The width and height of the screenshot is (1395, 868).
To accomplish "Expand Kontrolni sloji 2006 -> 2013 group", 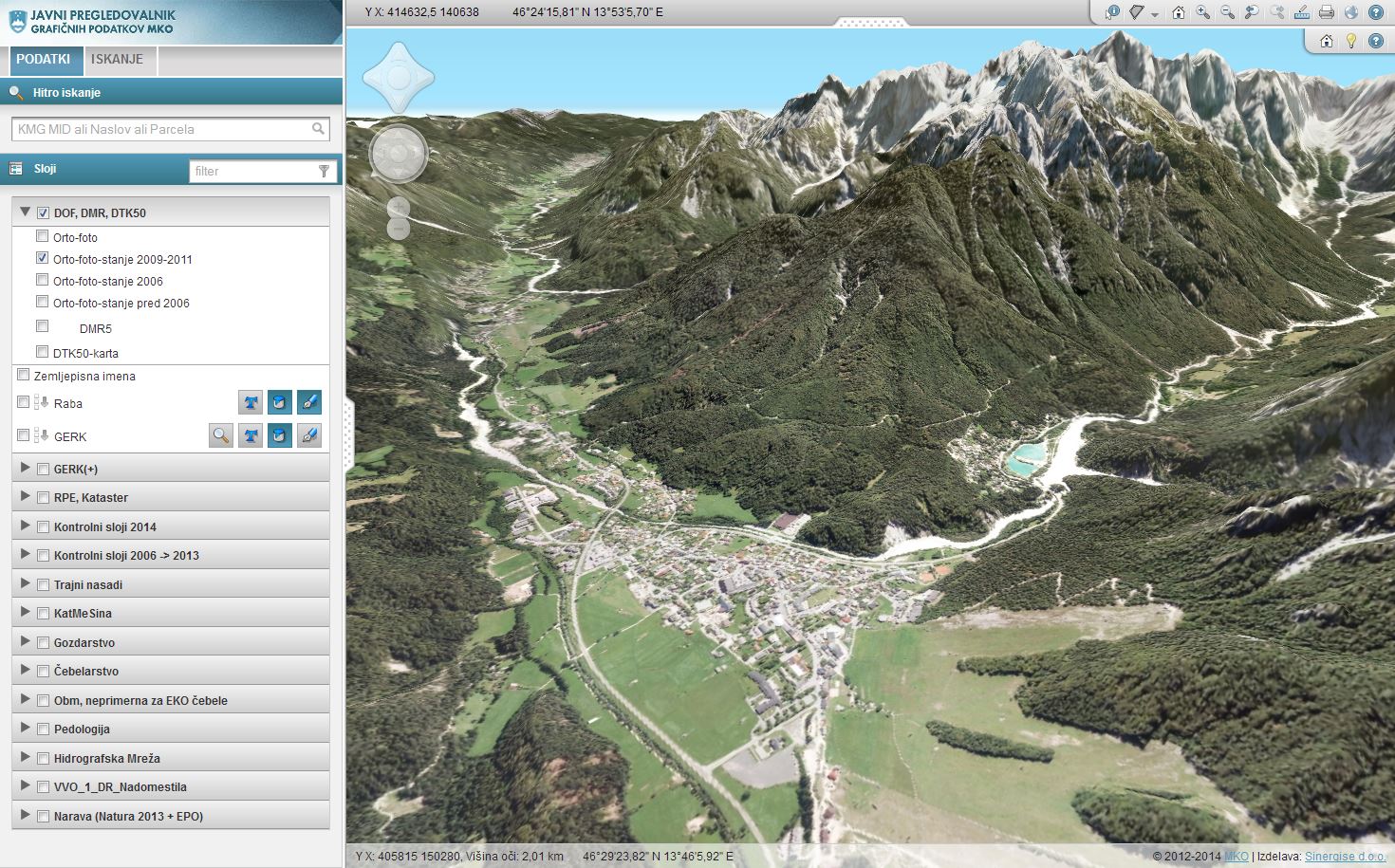I will click(26, 554).
